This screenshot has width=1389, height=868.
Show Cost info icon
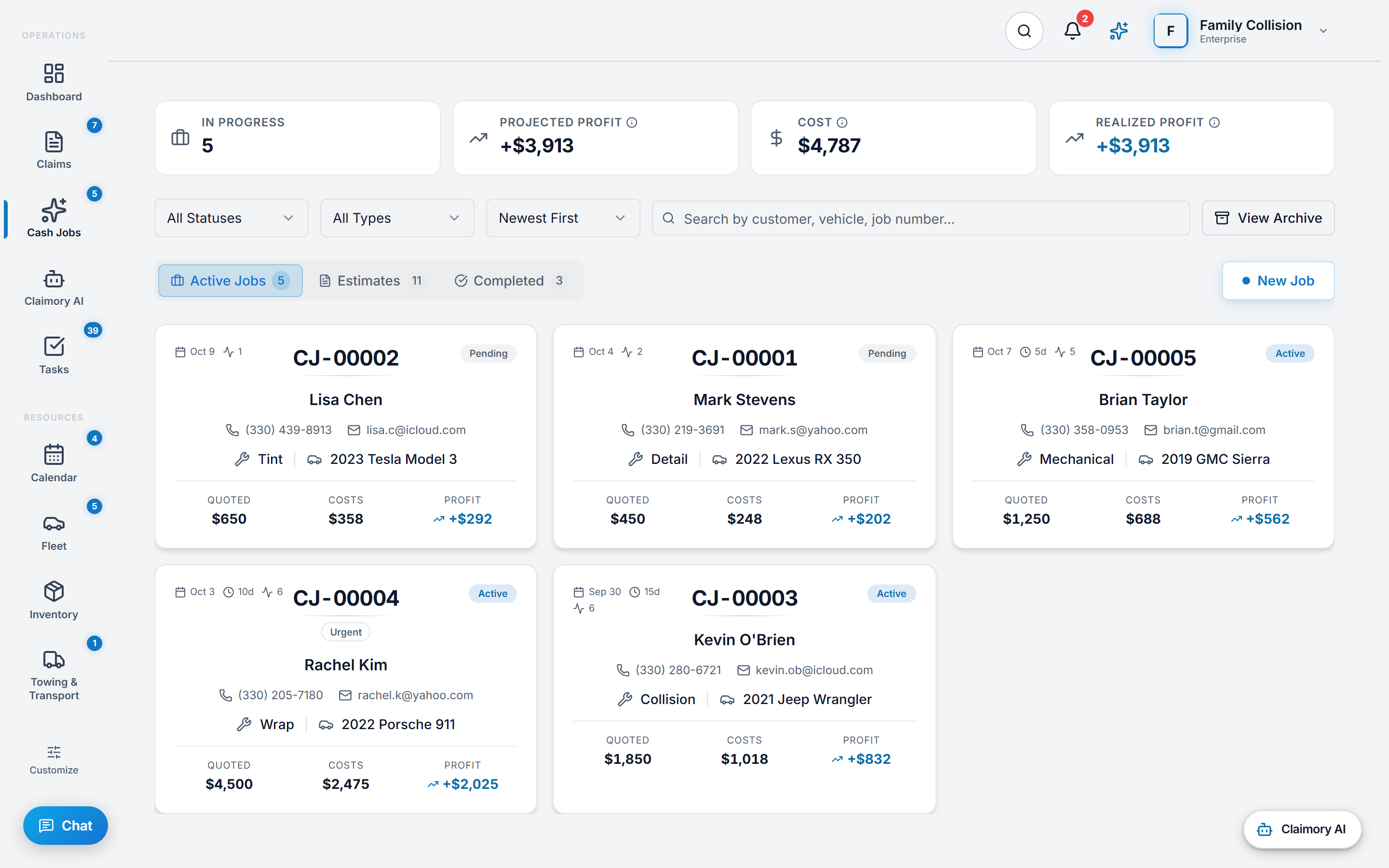click(842, 122)
